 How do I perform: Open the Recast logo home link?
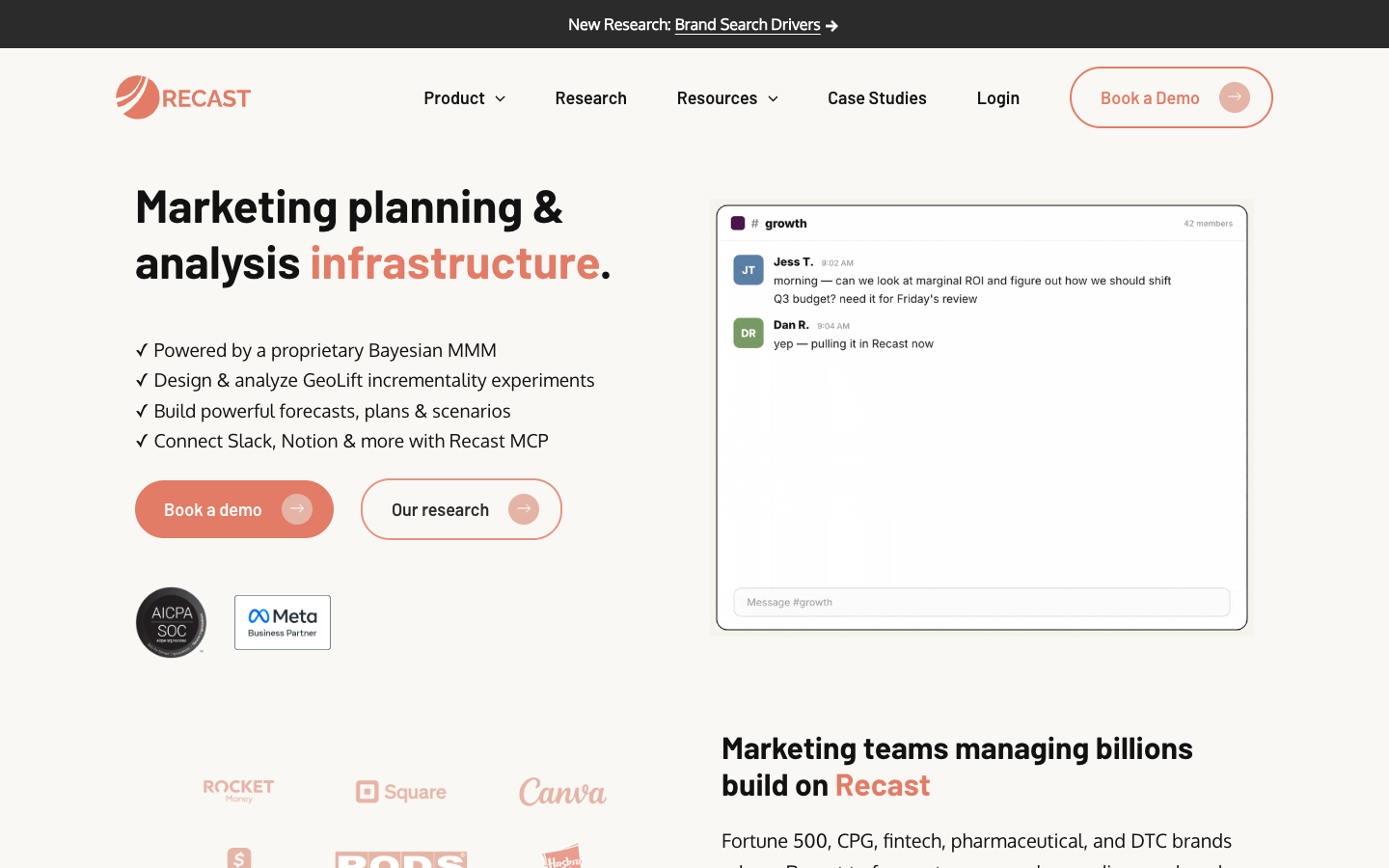click(x=183, y=97)
